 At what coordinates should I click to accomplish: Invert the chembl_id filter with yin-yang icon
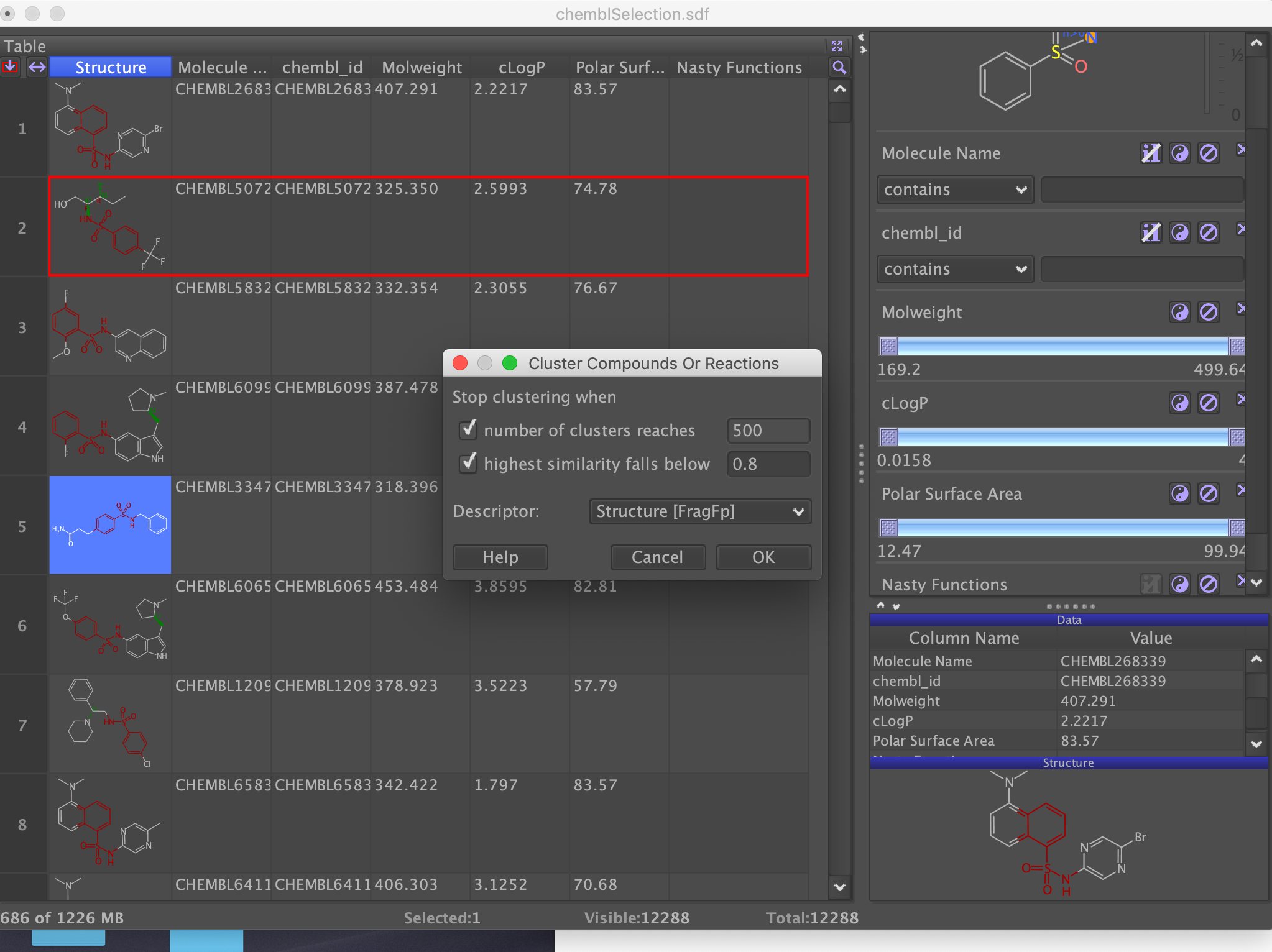click(1179, 232)
